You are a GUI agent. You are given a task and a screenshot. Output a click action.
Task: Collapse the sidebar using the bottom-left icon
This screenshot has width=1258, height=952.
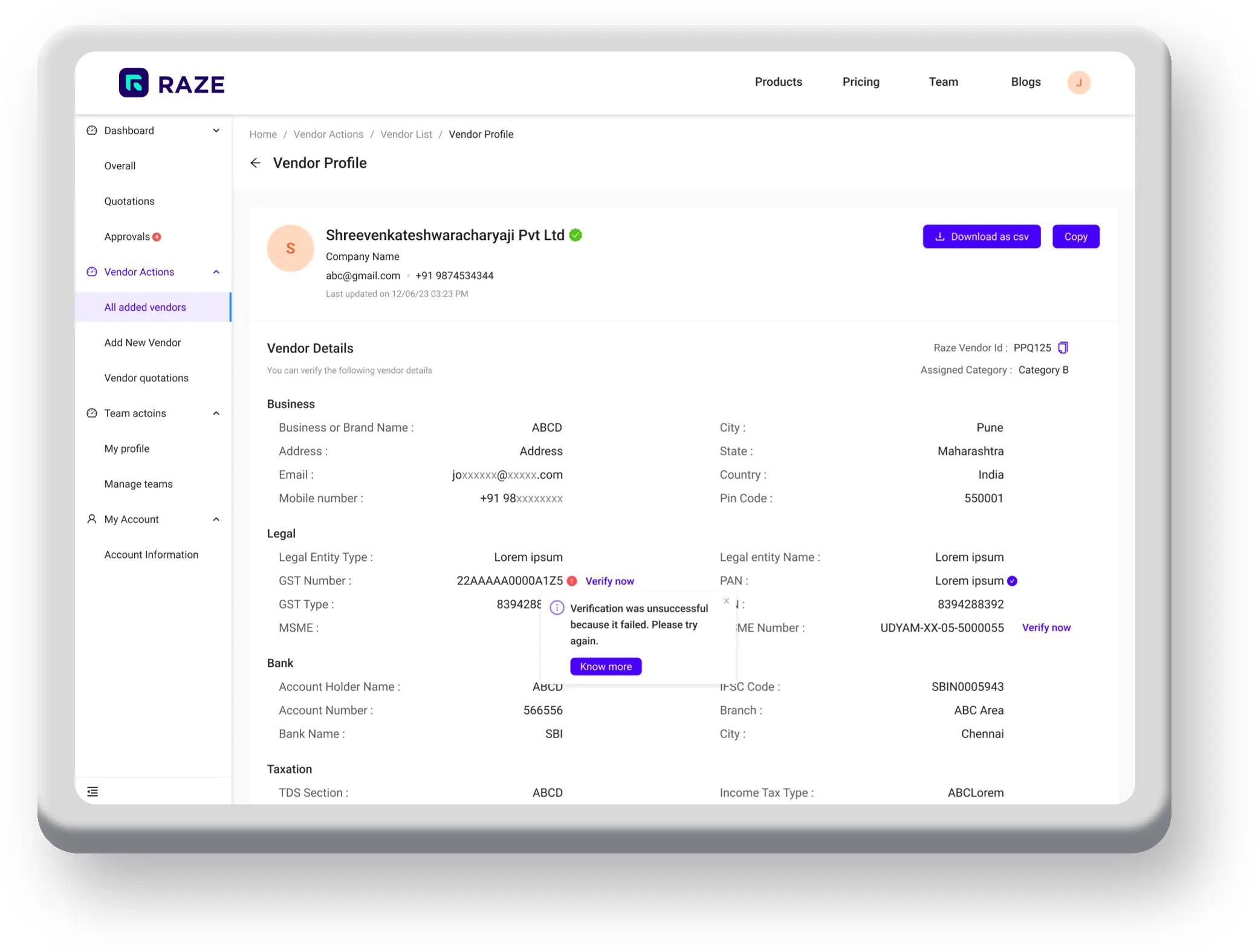pyautogui.click(x=92, y=791)
